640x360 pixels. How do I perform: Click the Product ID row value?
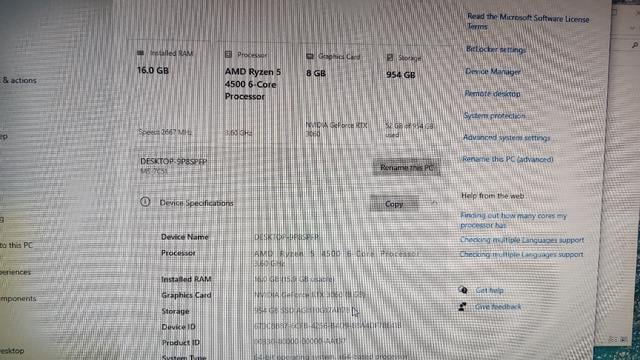[x=300, y=341]
